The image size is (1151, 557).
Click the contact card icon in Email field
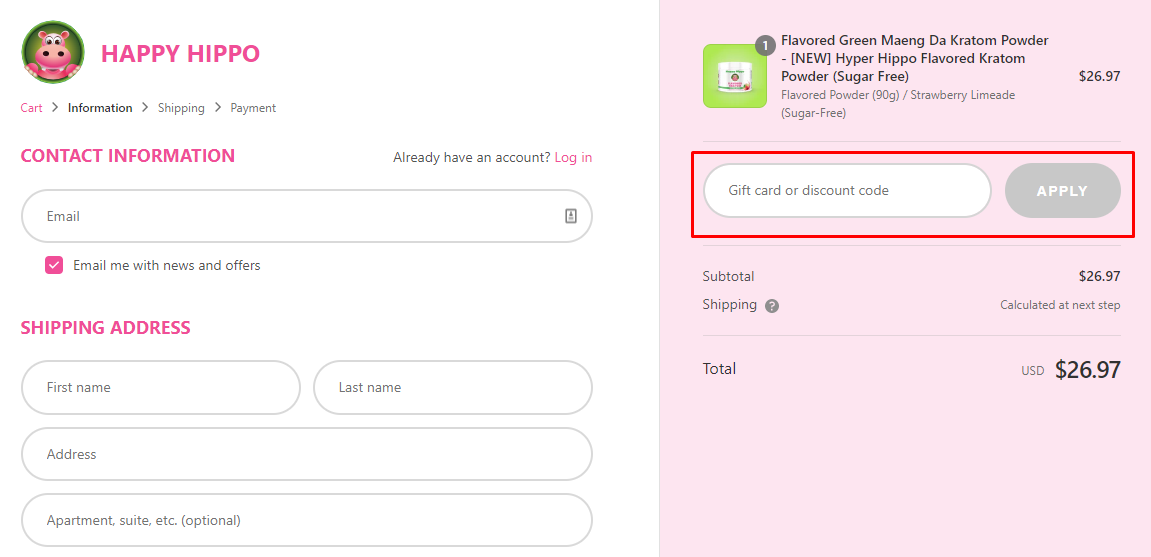pos(571,216)
